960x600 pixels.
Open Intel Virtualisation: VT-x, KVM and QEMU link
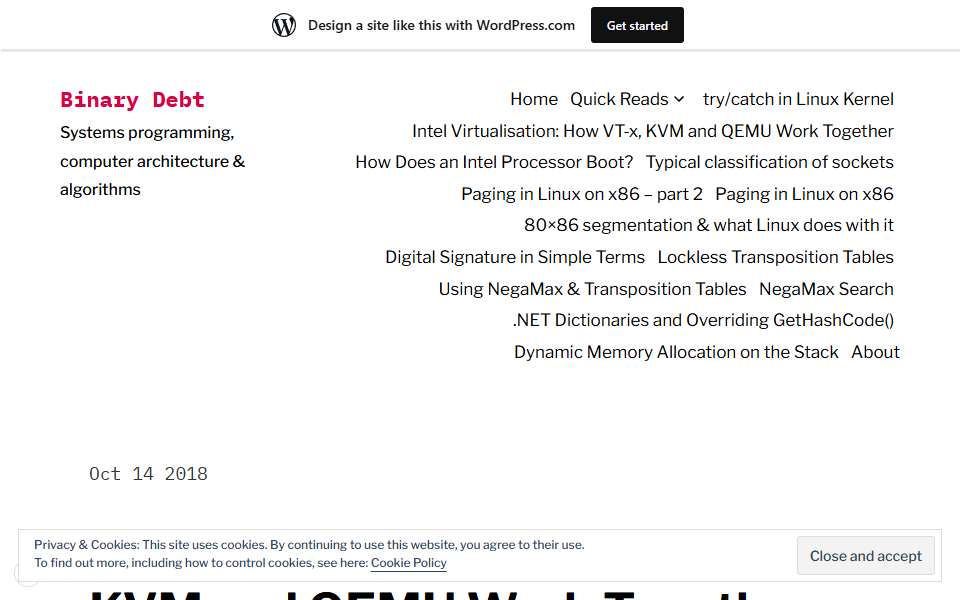[x=653, y=131]
